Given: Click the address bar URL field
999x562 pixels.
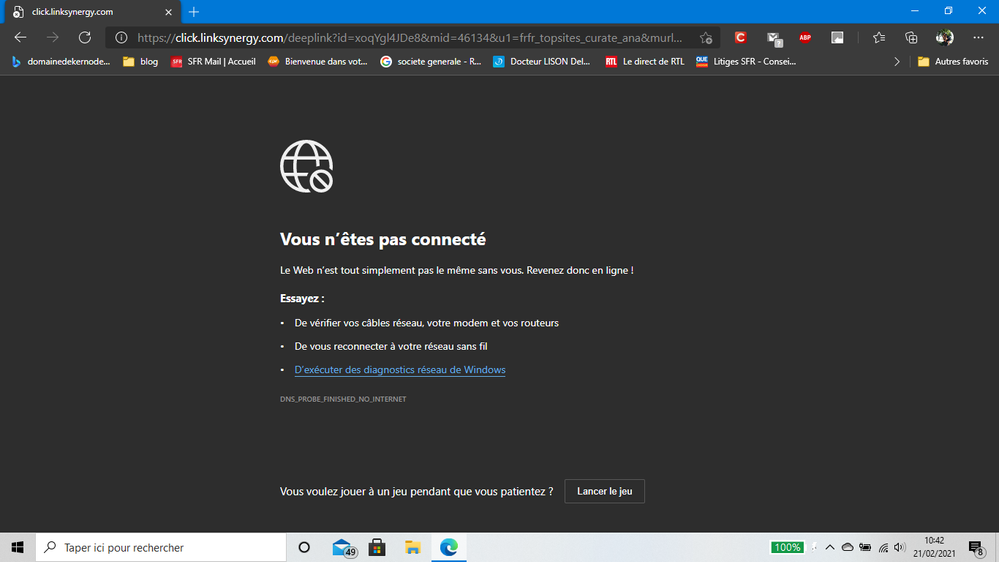Looking at the screenshot, I should [410, 38].
